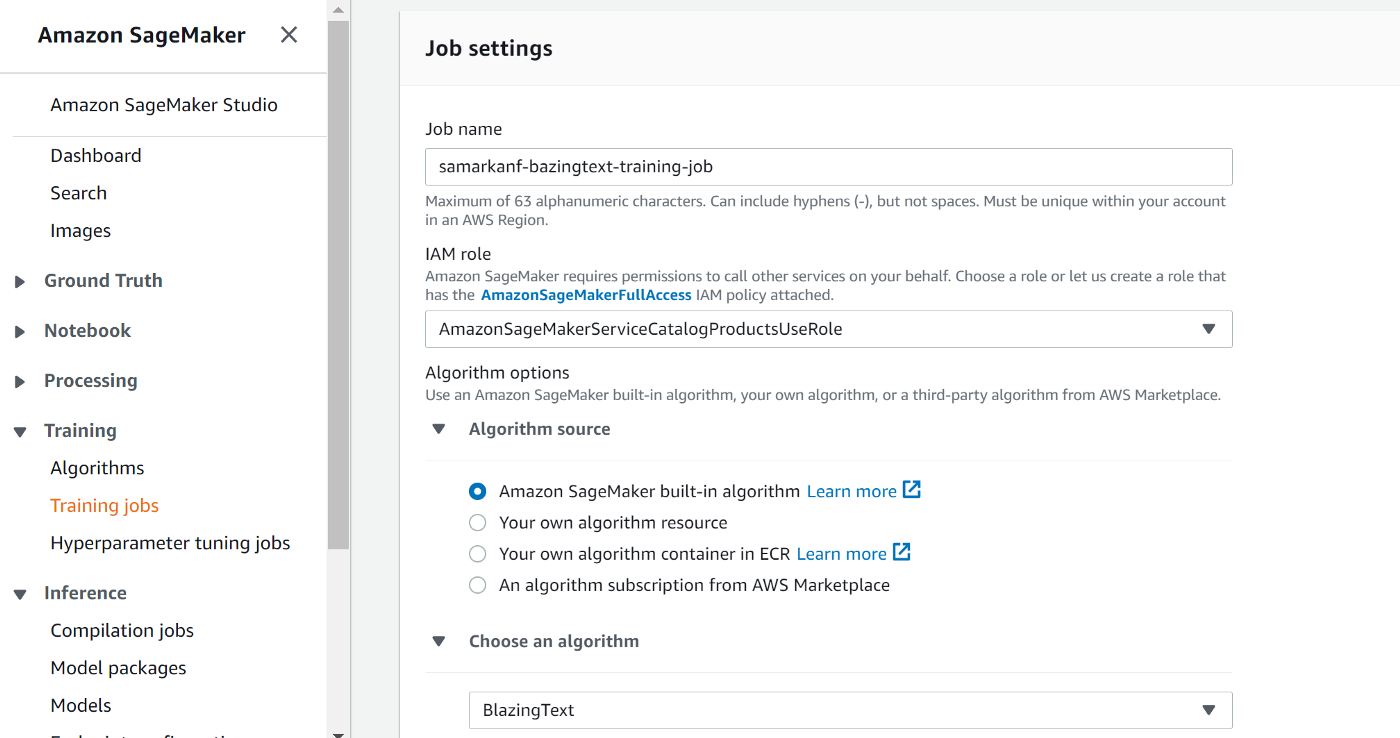Select Your own algorithm resource option
This screenshot has height=738, width=1400.
click(478, 522)
